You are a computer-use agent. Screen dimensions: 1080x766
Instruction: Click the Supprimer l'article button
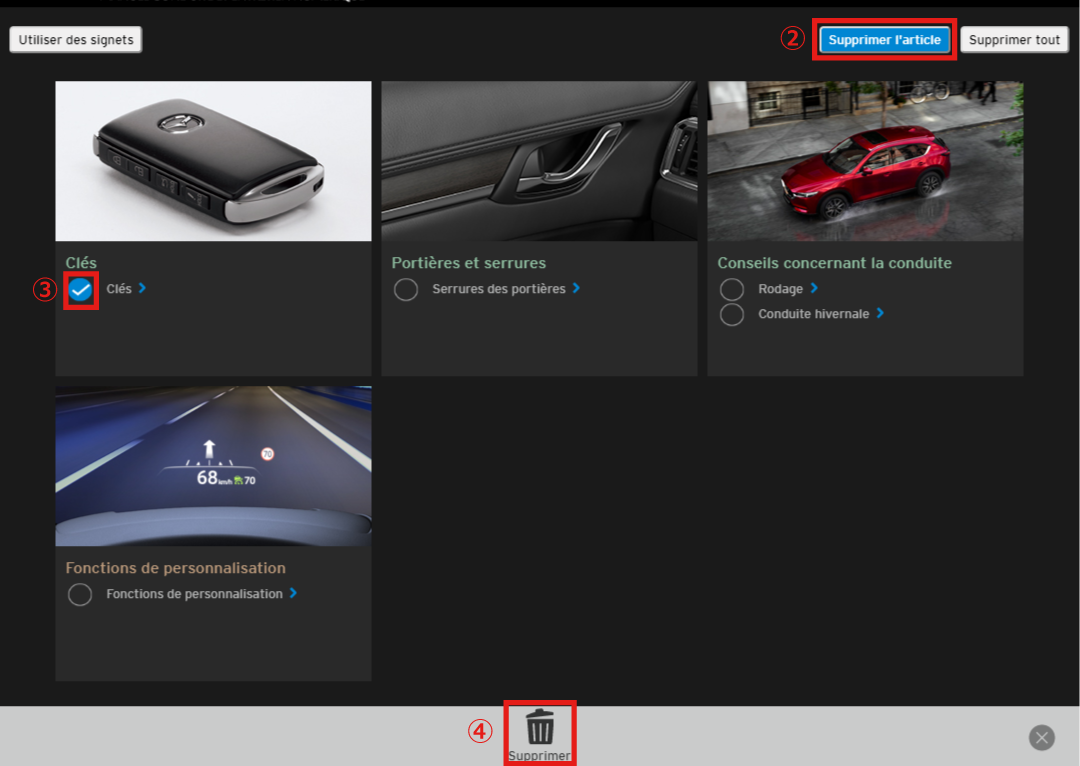884,40
